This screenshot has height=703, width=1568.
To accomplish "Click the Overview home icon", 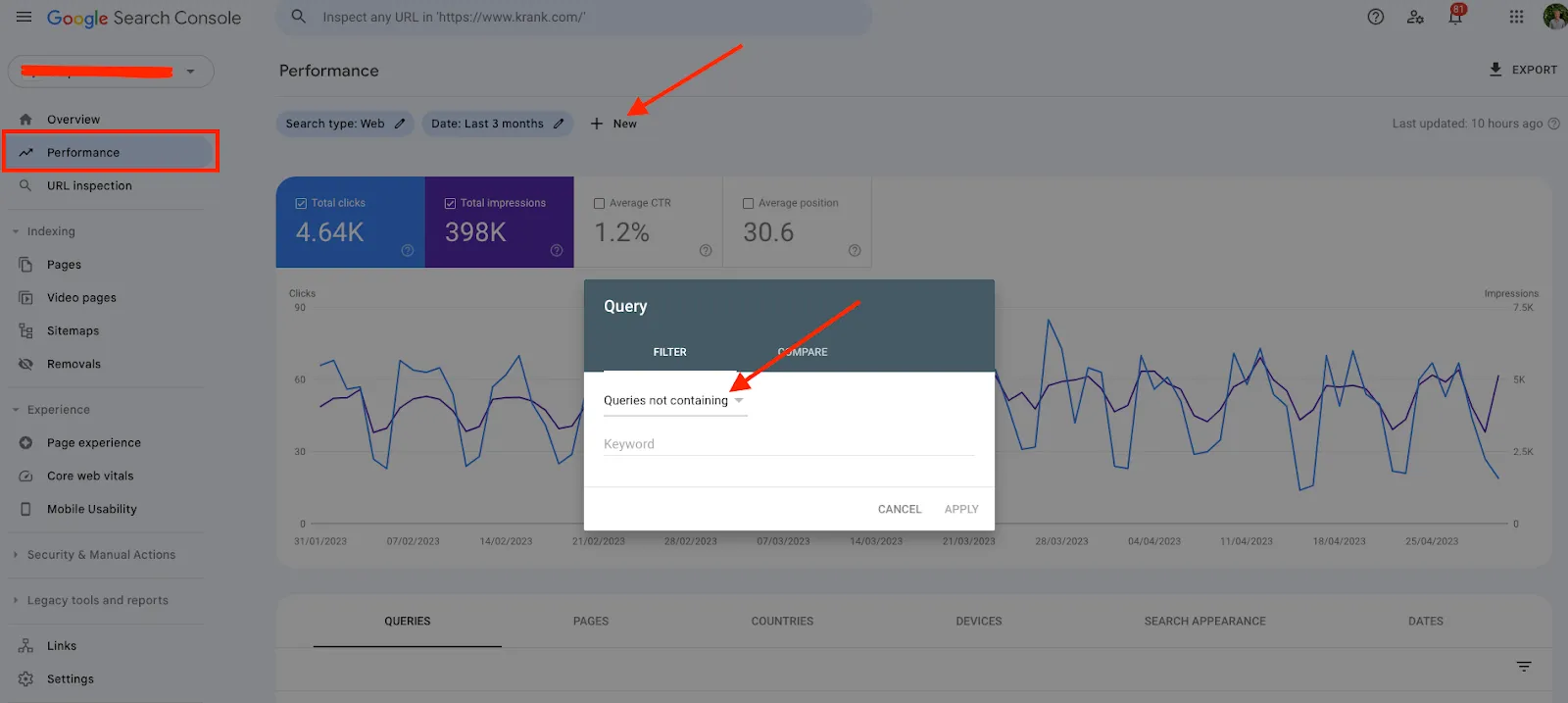I will pos(25,120).
